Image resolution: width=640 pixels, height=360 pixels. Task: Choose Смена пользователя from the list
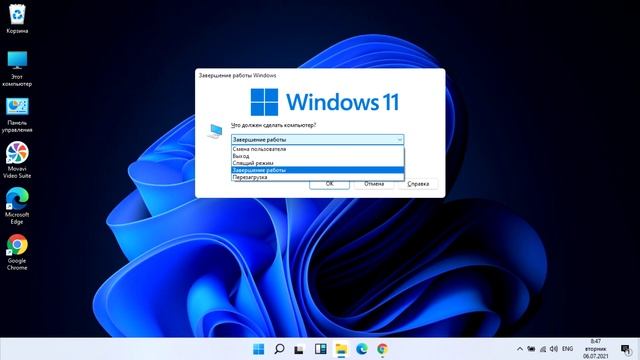(318, 149)
